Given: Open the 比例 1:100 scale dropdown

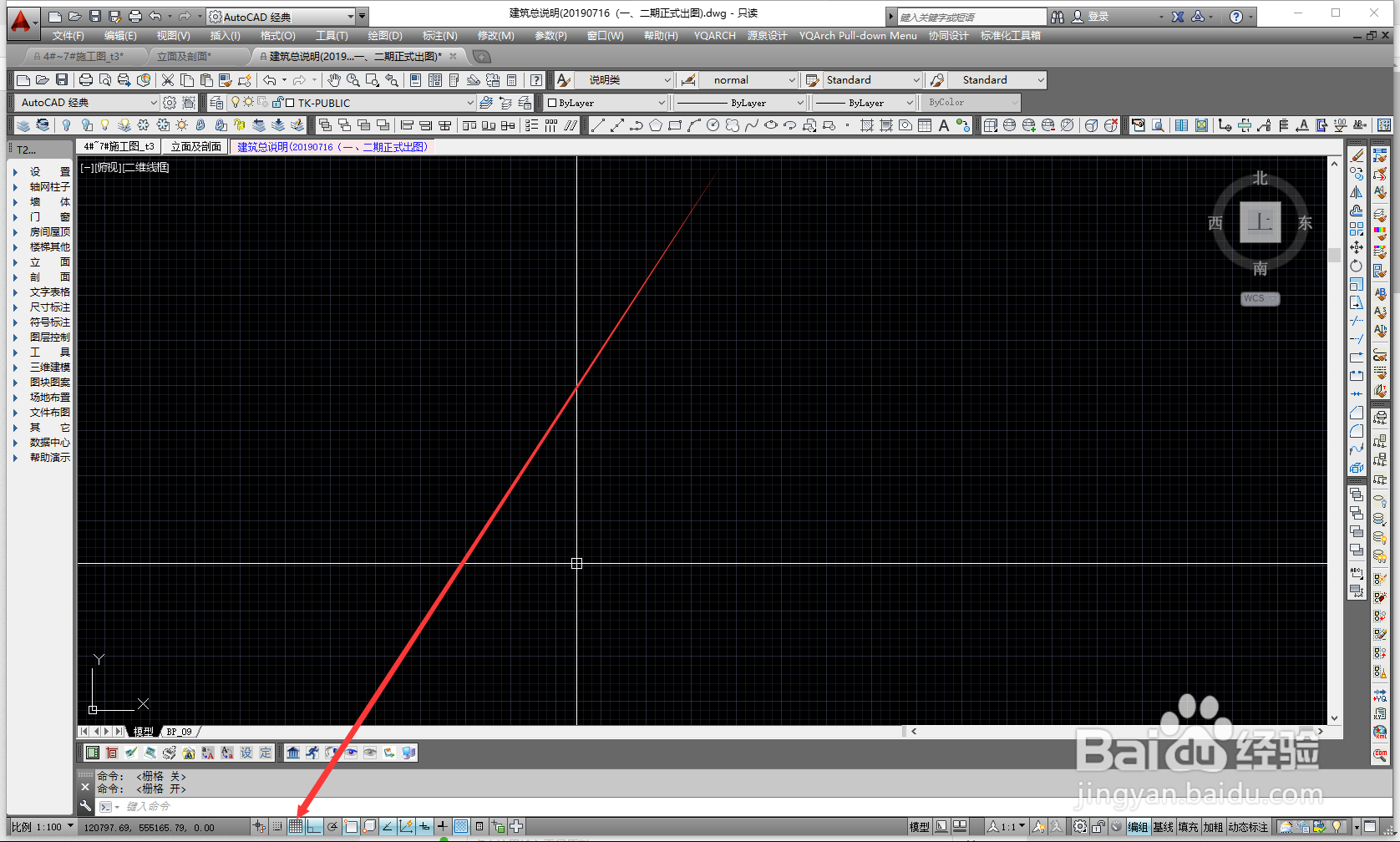Looking at the screenshot, I should pyautogui.click(x=42, y=827).
